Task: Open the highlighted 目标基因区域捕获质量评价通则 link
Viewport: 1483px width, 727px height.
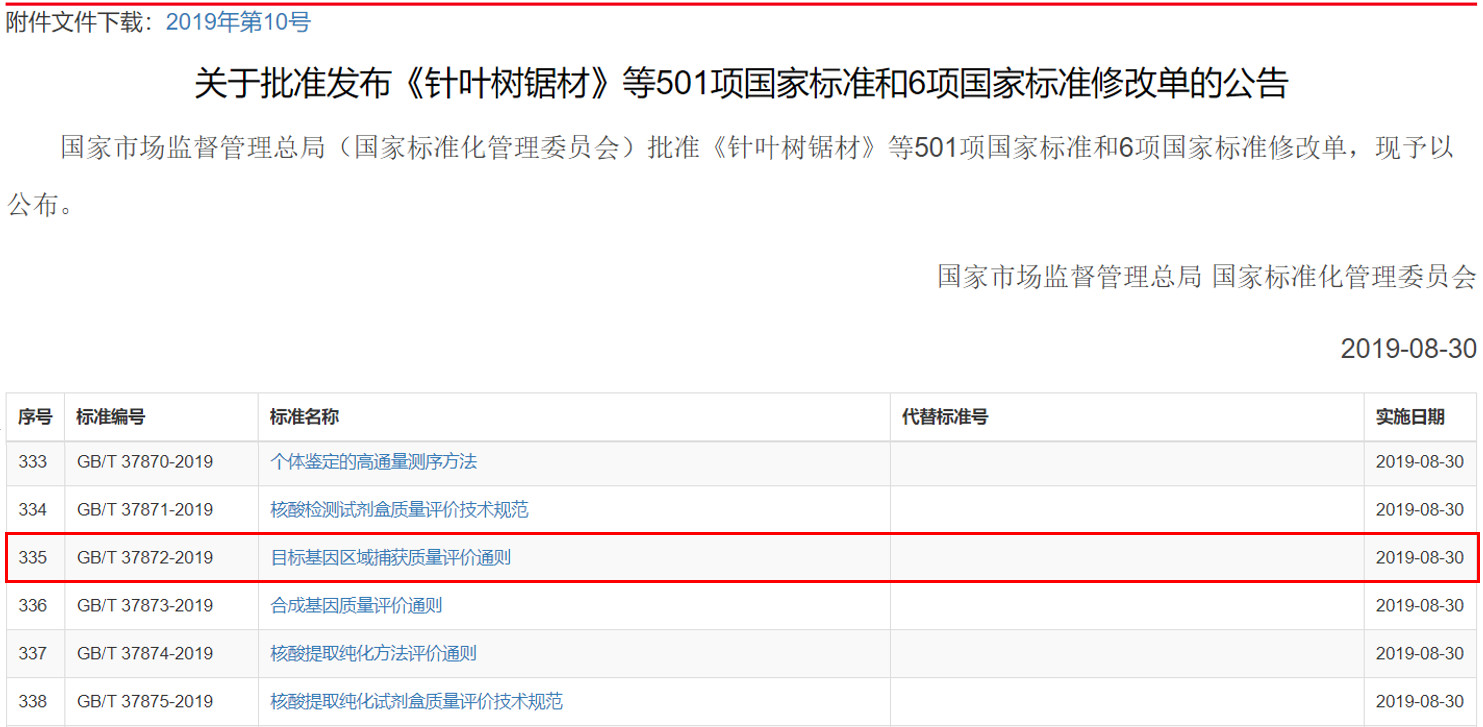Action: coord(390,558)
